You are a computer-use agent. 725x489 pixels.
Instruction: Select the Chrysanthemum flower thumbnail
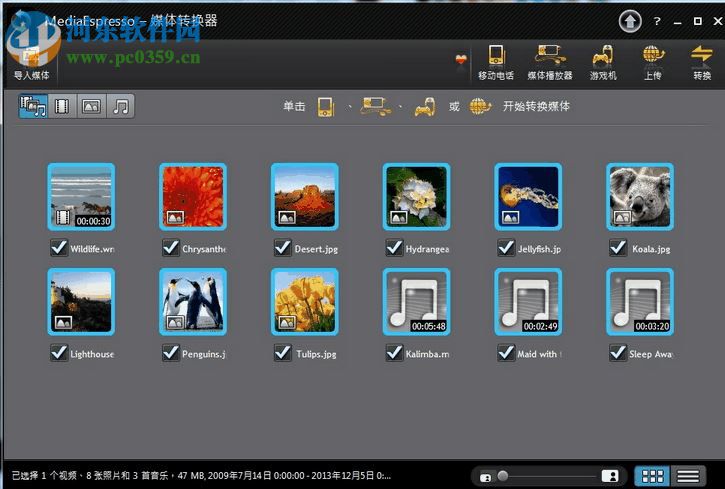193,196
